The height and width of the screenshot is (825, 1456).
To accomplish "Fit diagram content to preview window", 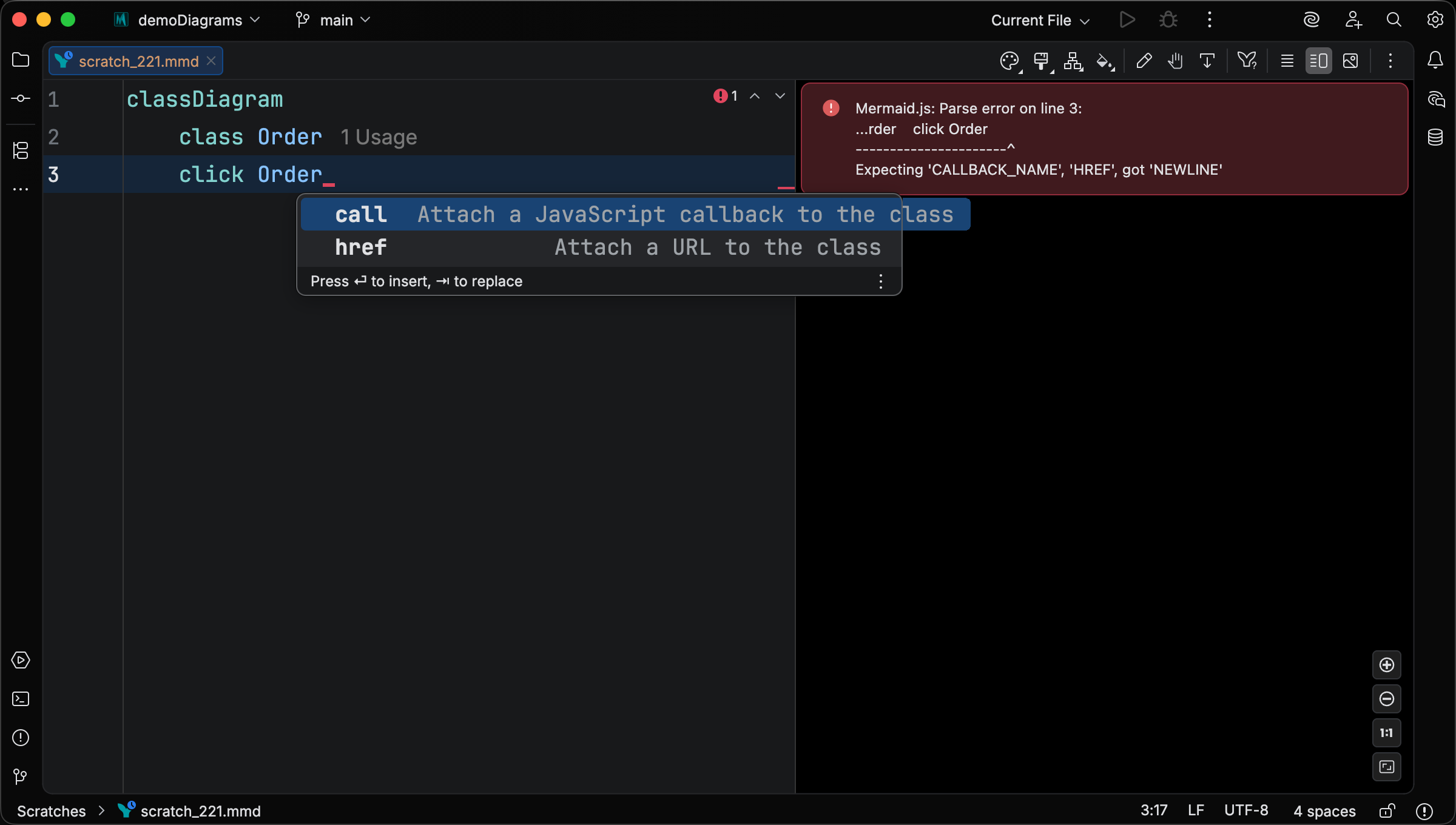I will (x=1387, y=767).
